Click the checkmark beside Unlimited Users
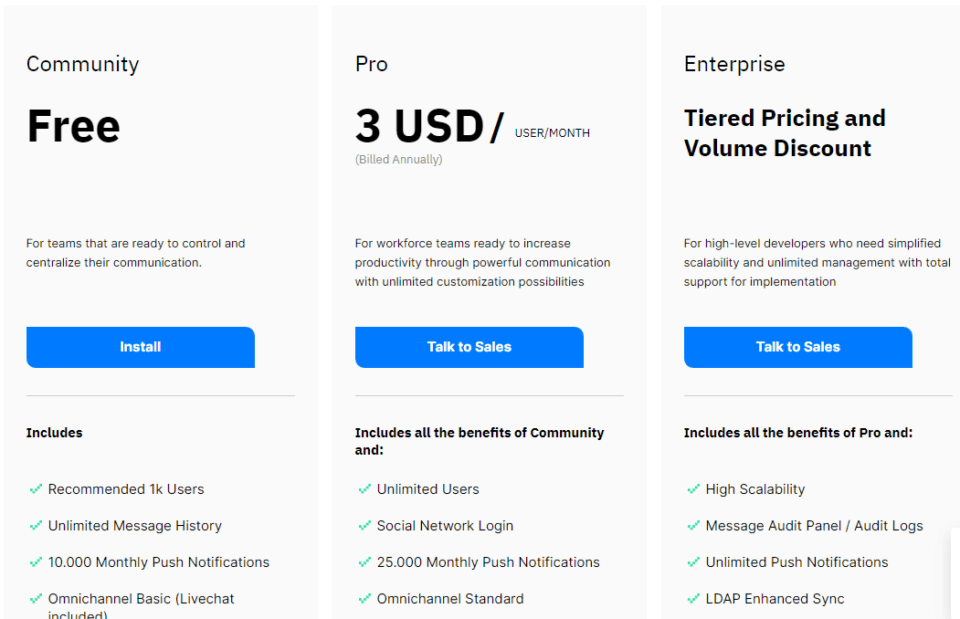Viewport: 960px width, 619px height. [365, 489]
